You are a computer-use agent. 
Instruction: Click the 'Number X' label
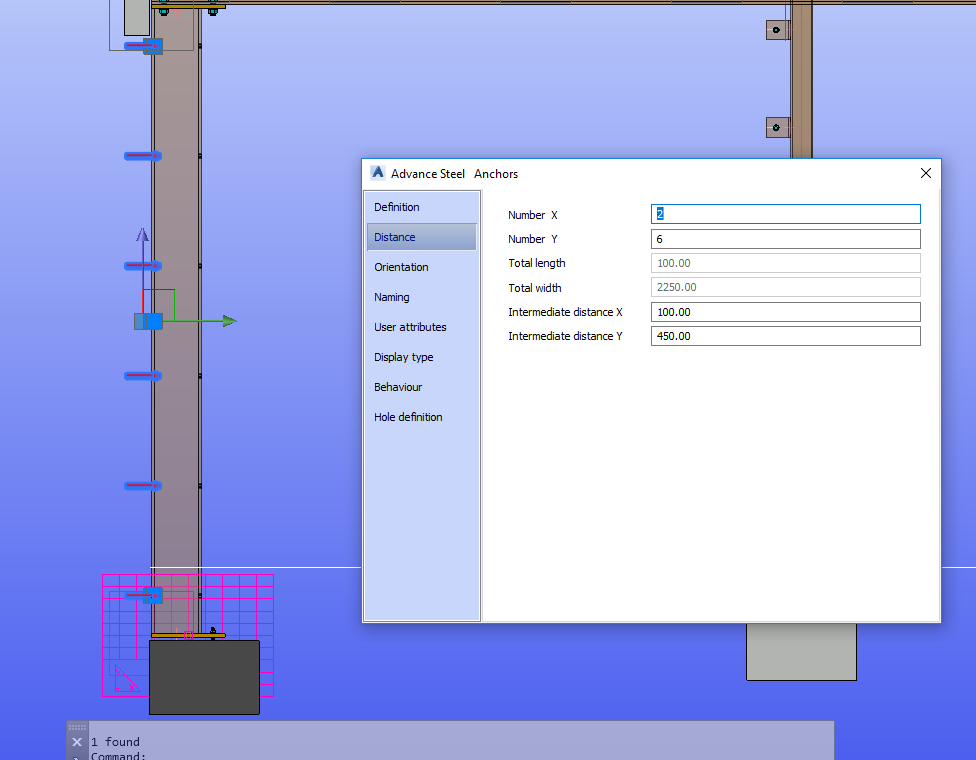click(533, 215)
